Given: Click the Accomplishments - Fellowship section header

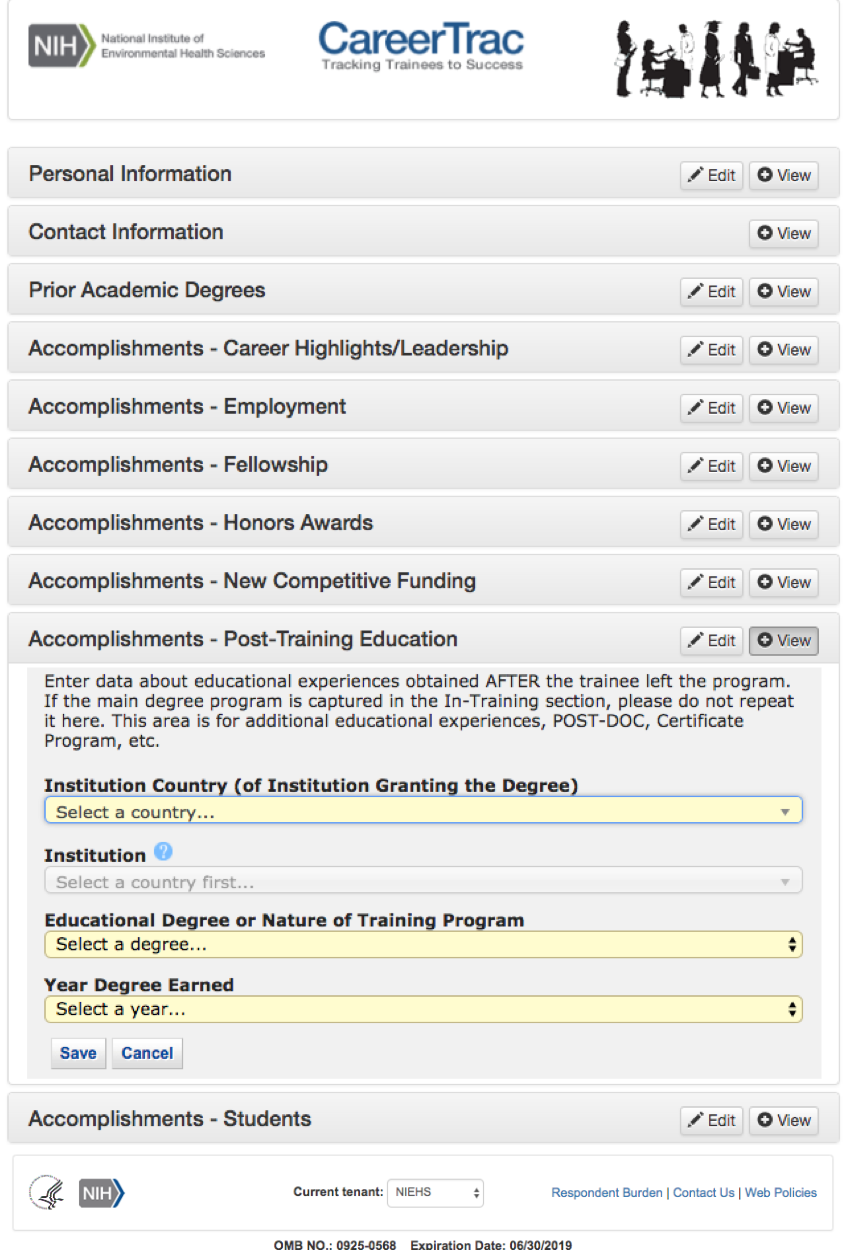Looking at the screenshot, I should [x=178, y=465].
